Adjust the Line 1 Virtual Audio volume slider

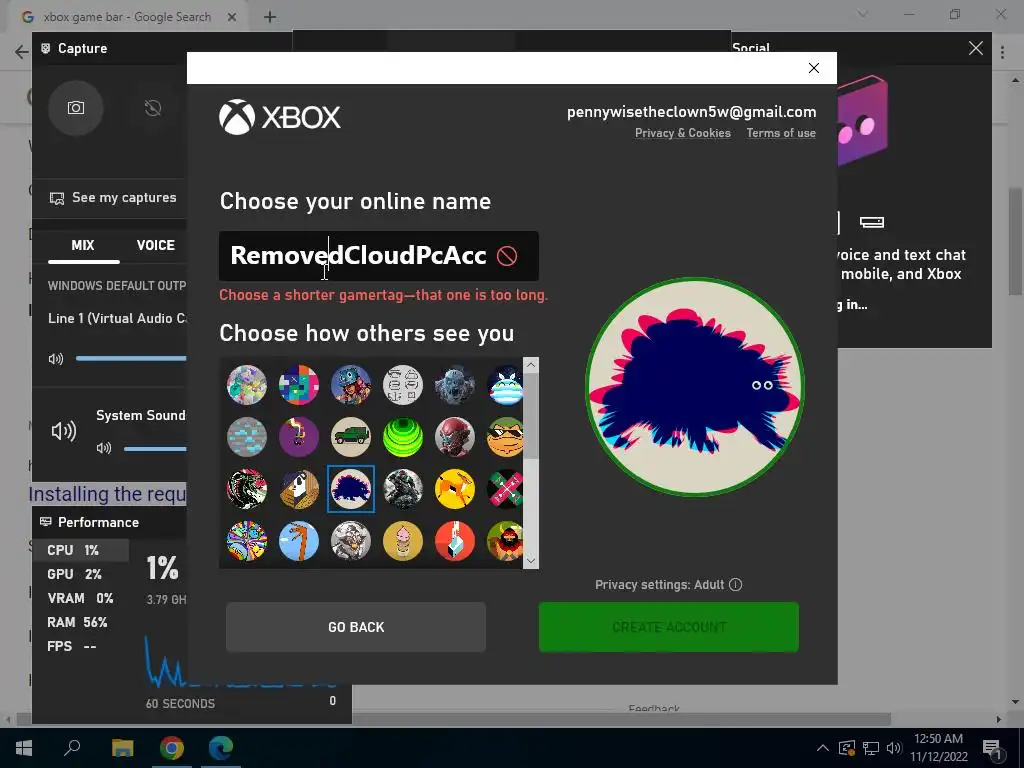point(131,358)
